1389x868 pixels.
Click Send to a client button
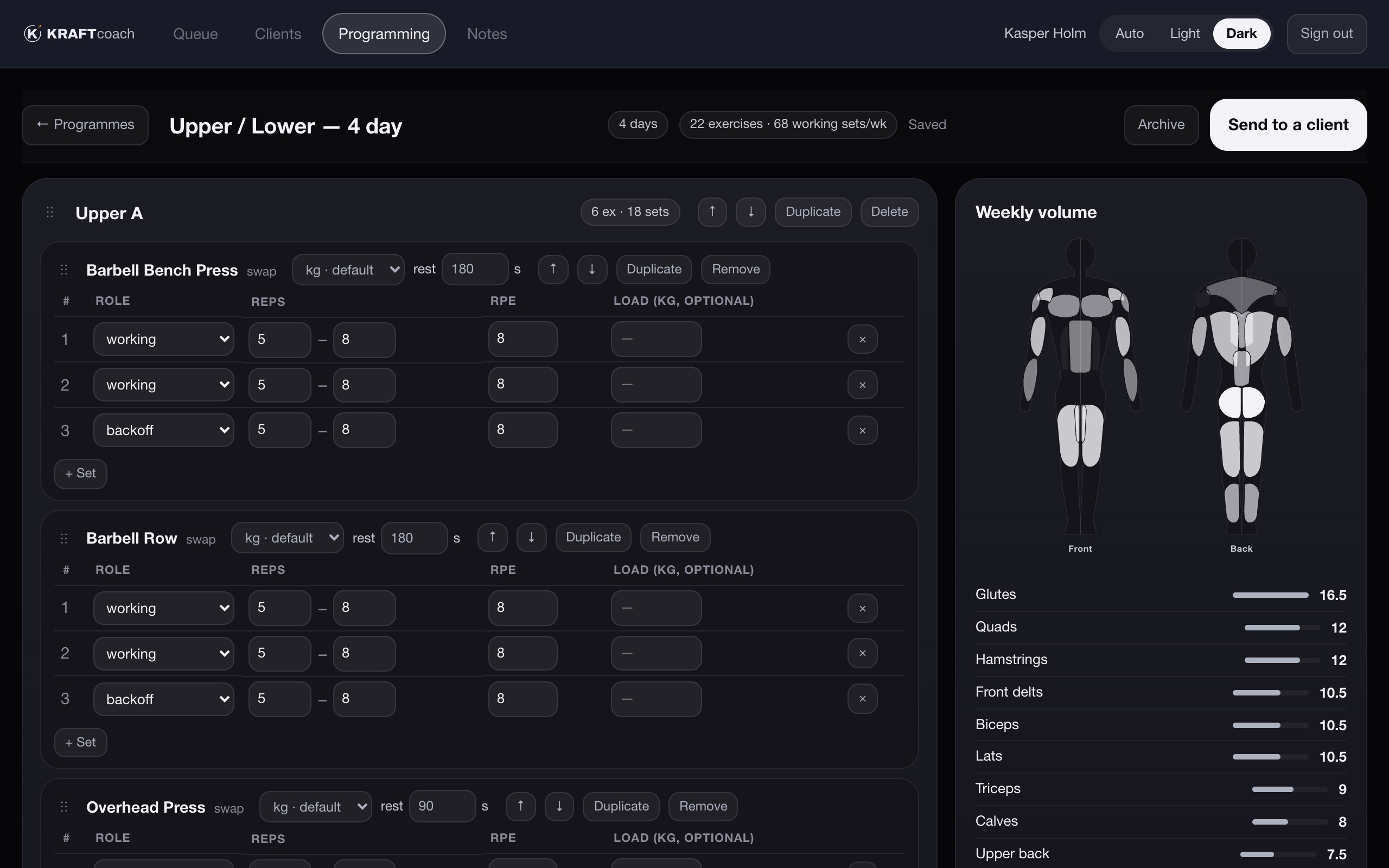pyautogui.click(x=1288, y=125)
